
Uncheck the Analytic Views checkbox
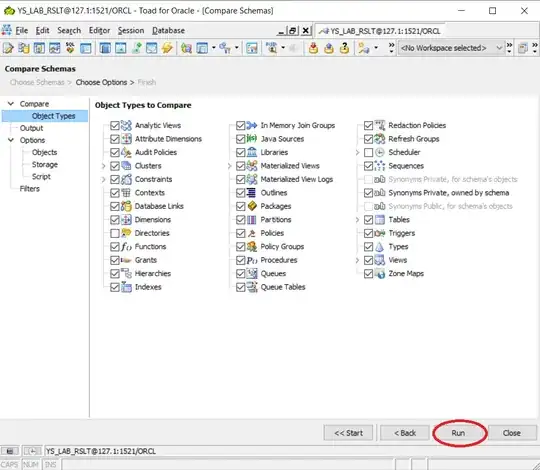pyautogui.click(x=115, y=125)
